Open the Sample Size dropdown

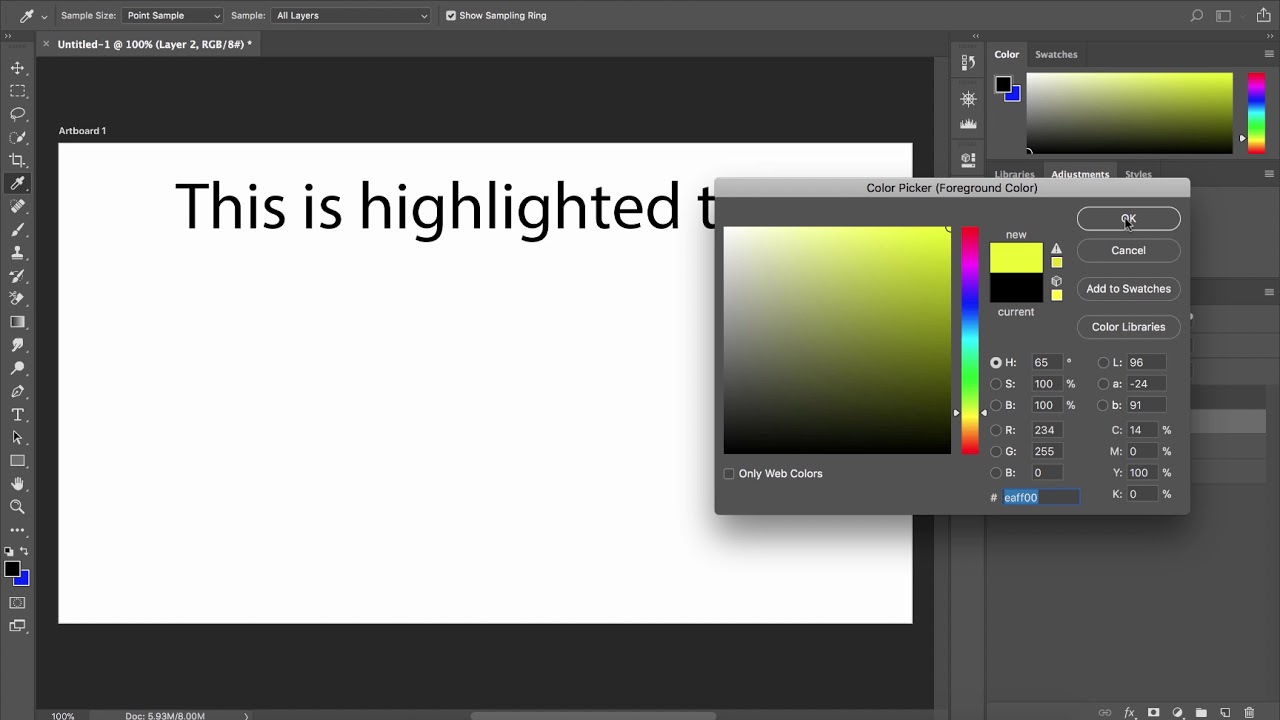[x=172, y=16]
